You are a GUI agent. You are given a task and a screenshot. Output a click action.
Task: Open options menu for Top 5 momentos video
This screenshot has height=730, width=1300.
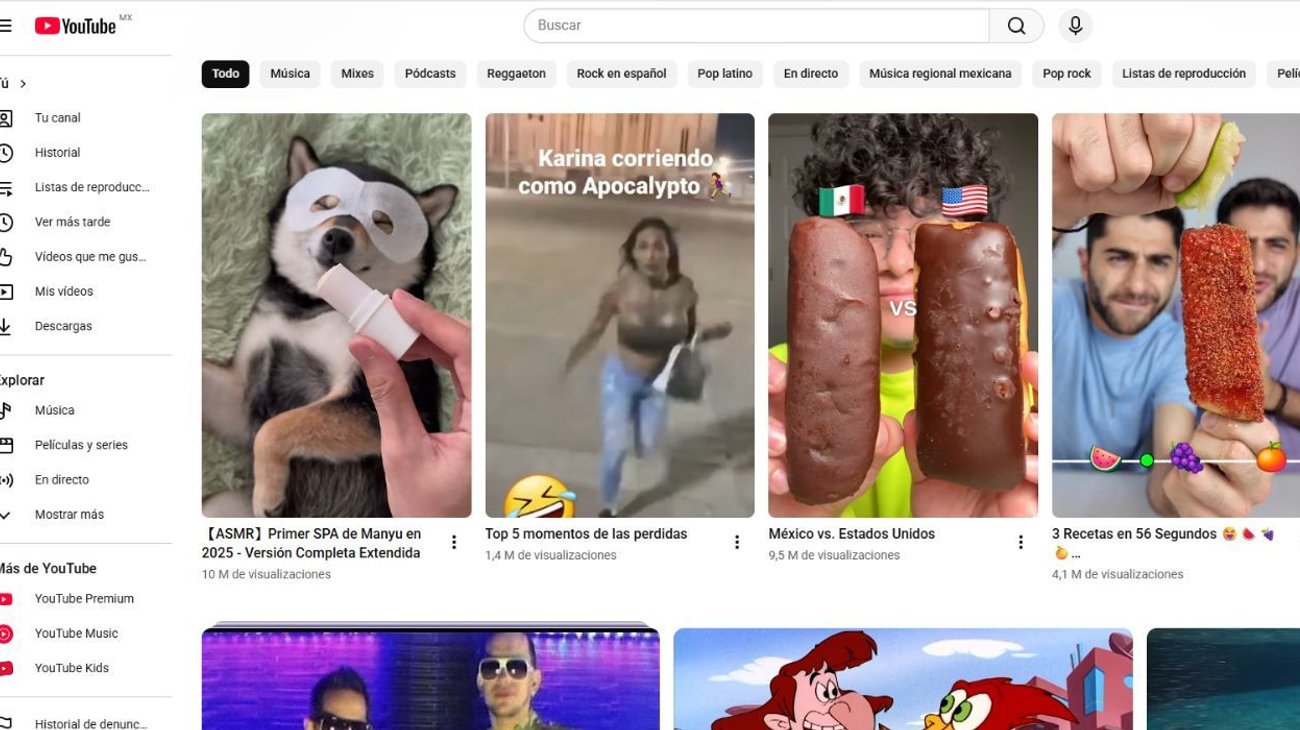click(737, 542)
